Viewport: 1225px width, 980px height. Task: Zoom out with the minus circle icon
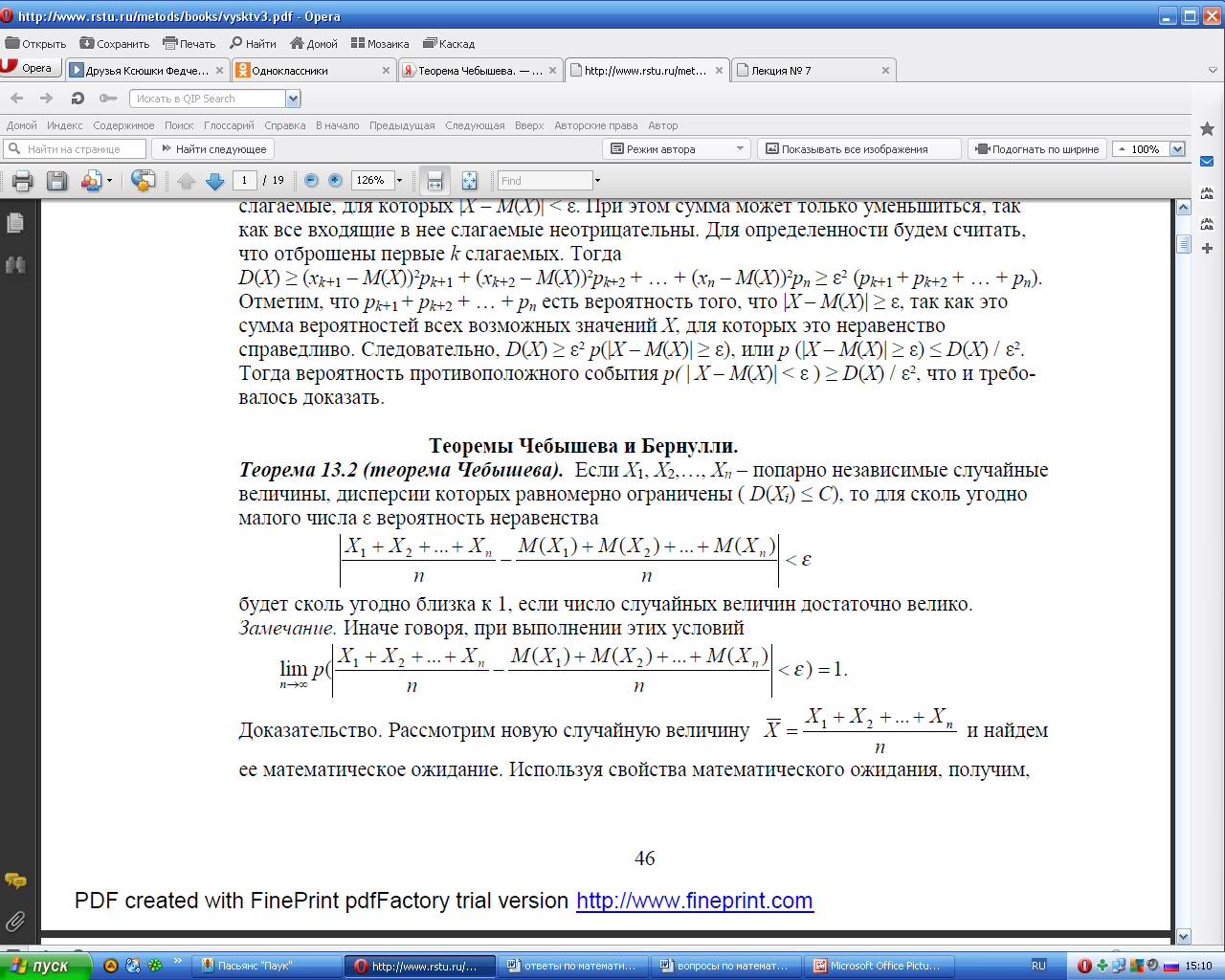tap(311, 180)
